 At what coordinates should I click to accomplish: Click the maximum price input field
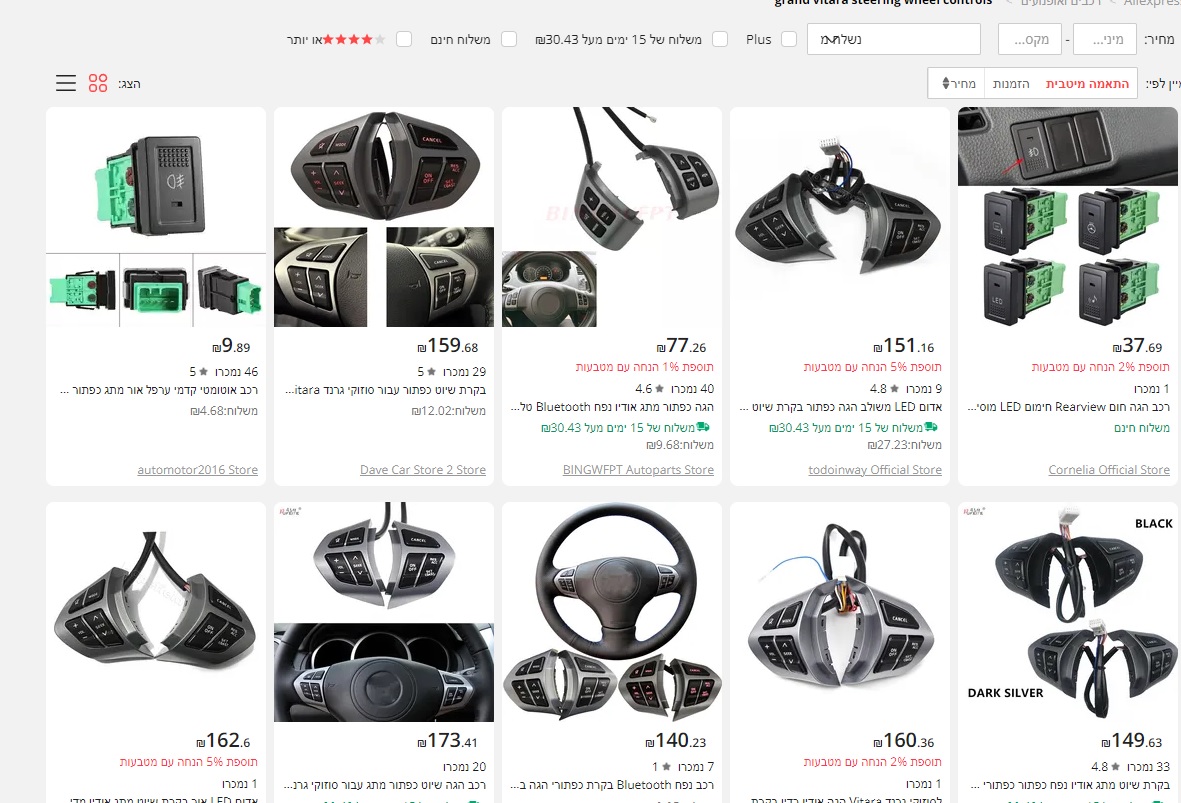click(1029, 39)
